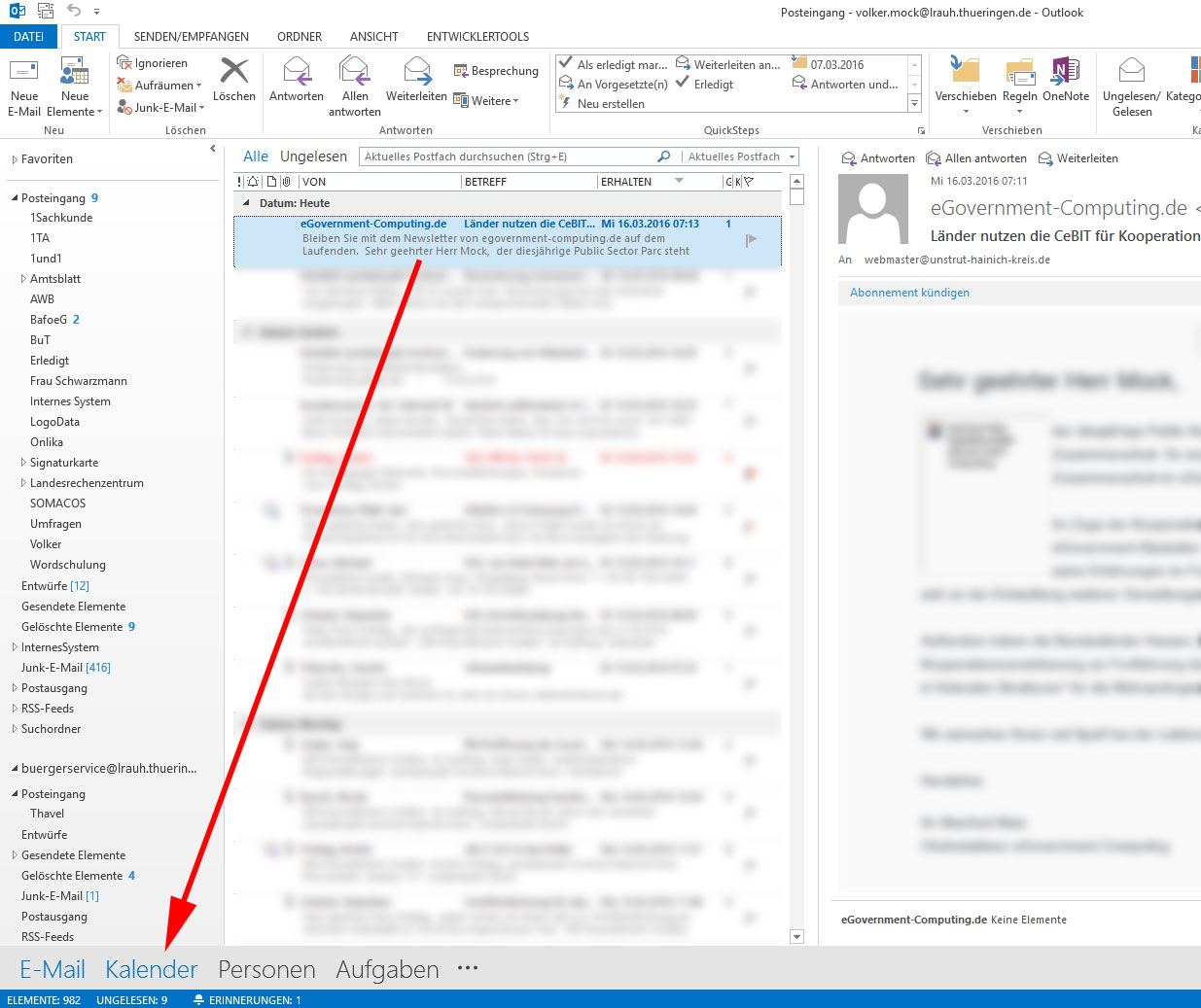Click the Allen antworten ribbon icon
Viewport: 1201px width, 1008px height.
[354, 71]
